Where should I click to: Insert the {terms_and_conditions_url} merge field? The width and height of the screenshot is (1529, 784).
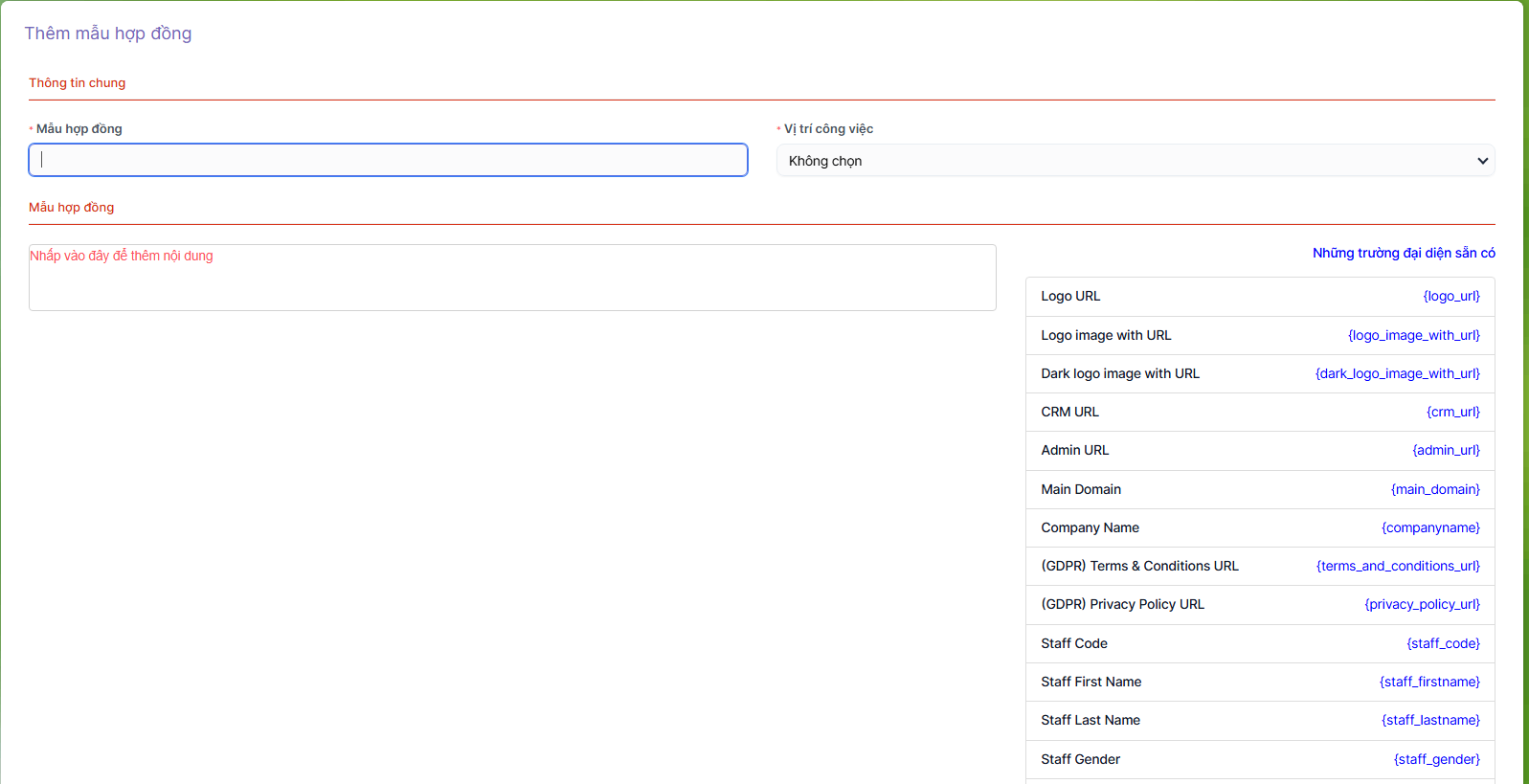click(1397, 566)
